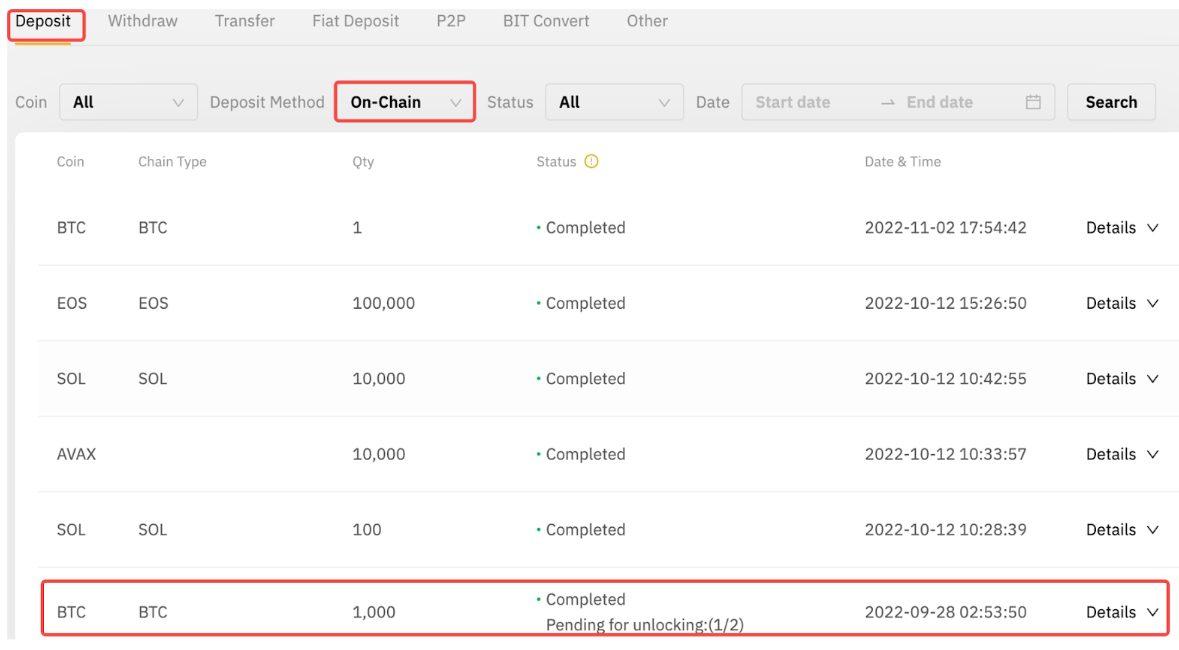Open the Status filter dropdown
Viewport: 1179px width, 650px height.
click(x=613, y=102)
